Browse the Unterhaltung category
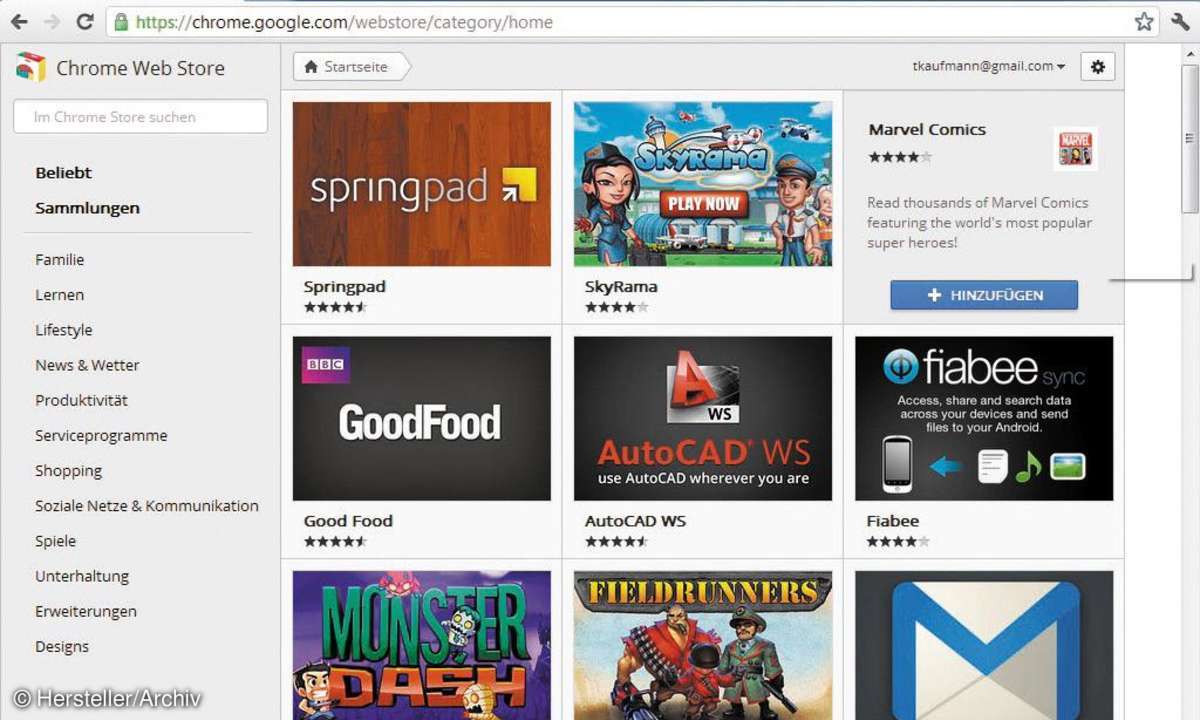Screen dimensions: 1200x720 (x=82, y=576)
